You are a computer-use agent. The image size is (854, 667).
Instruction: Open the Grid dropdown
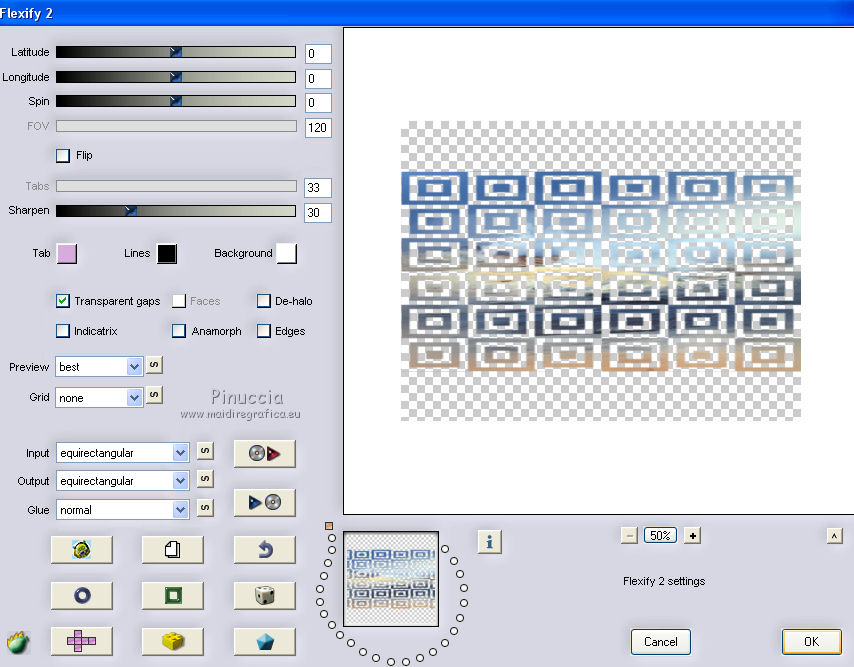[x=99, y=397]
